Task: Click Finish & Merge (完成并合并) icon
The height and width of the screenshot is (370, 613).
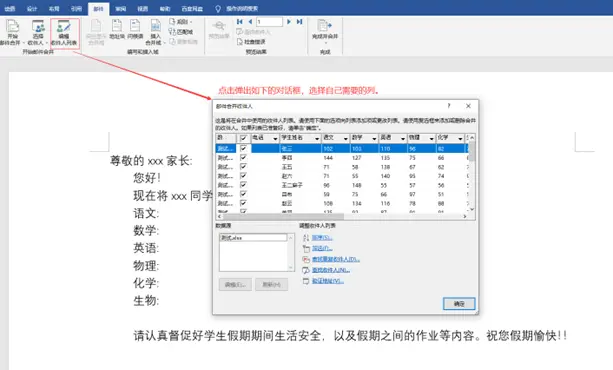Action: (x=324, y=25)
